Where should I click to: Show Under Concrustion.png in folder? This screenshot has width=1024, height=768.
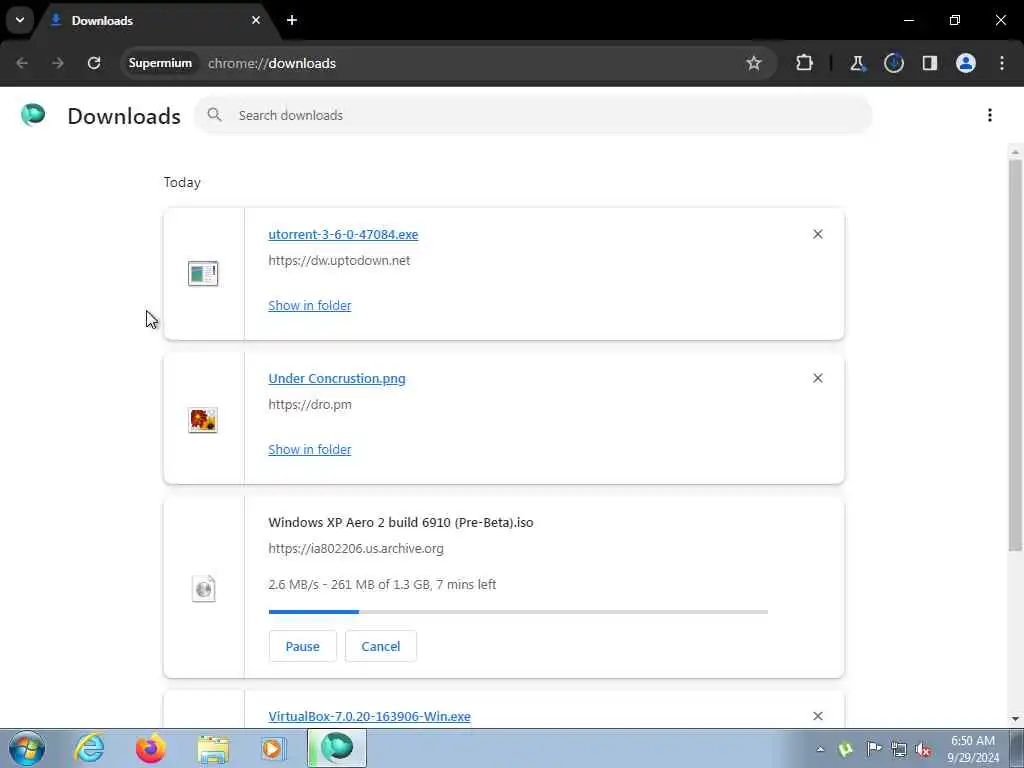point(310,450)
